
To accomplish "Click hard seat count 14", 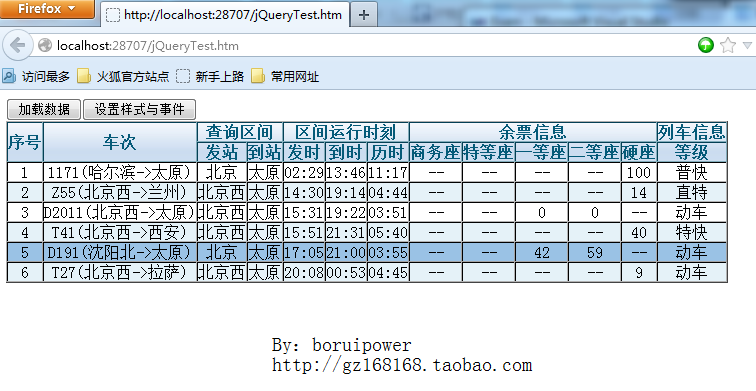I will (x=639, y=192).
